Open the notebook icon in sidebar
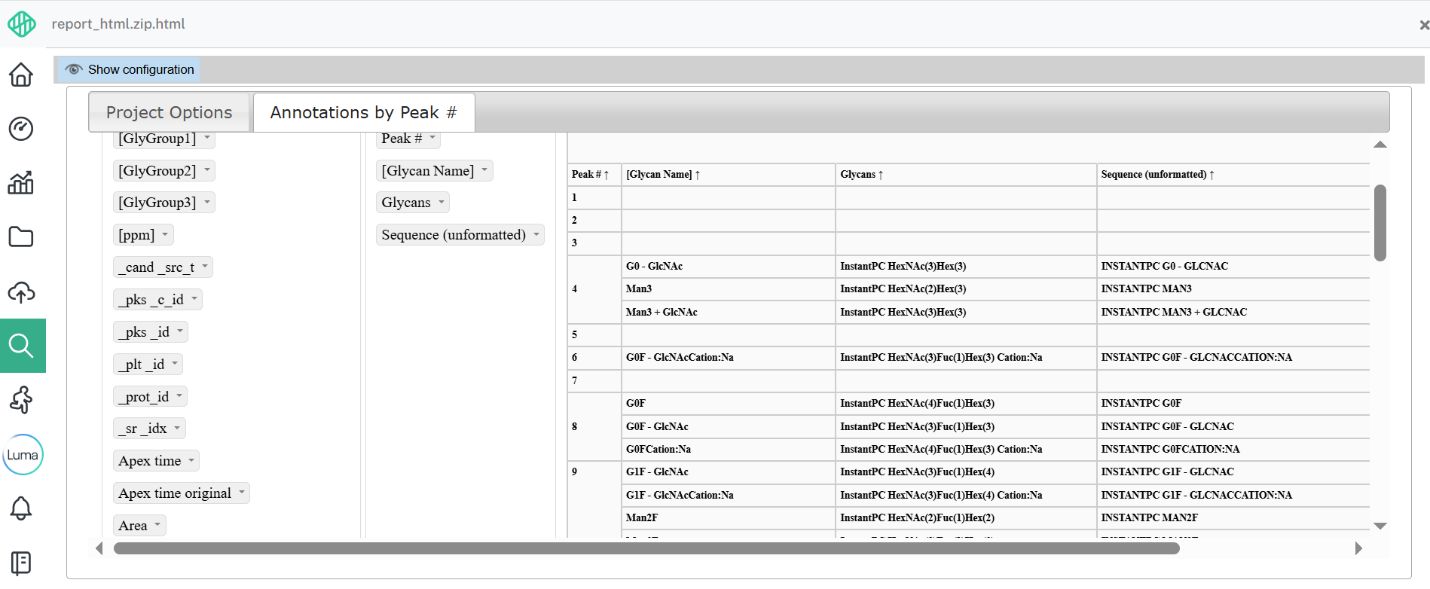The width and height of the screenshot is (1430, 589). click(x=21, y=563)
